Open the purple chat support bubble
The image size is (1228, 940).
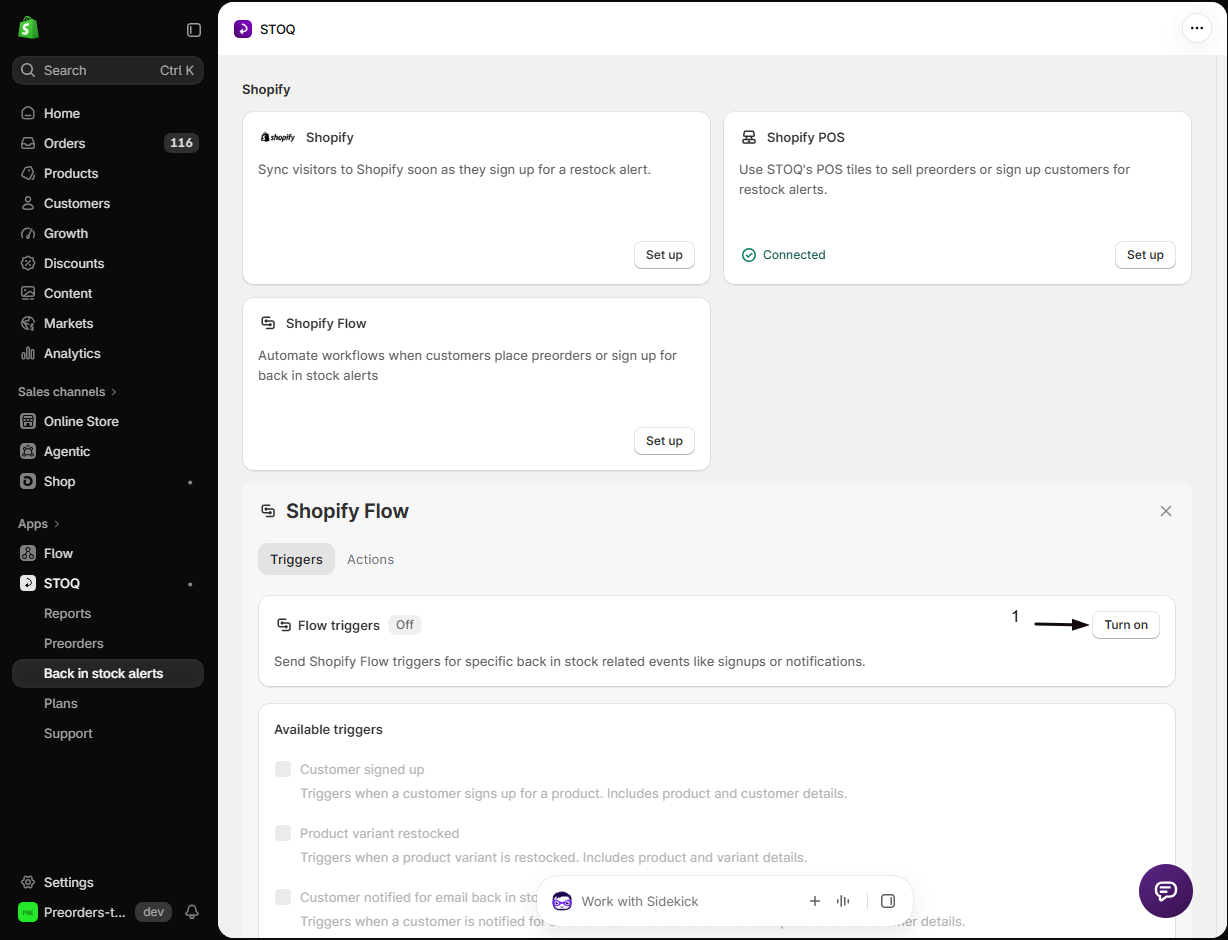1166,891
